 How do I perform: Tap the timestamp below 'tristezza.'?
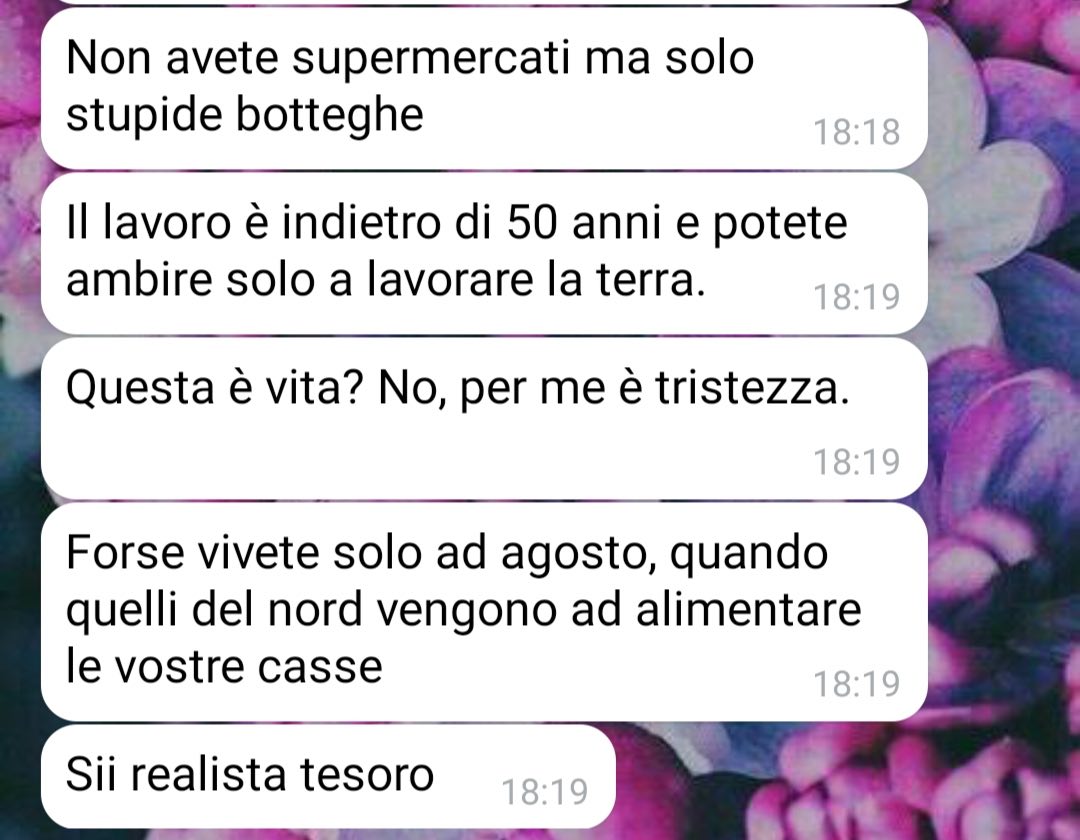[x=856, y=461]
